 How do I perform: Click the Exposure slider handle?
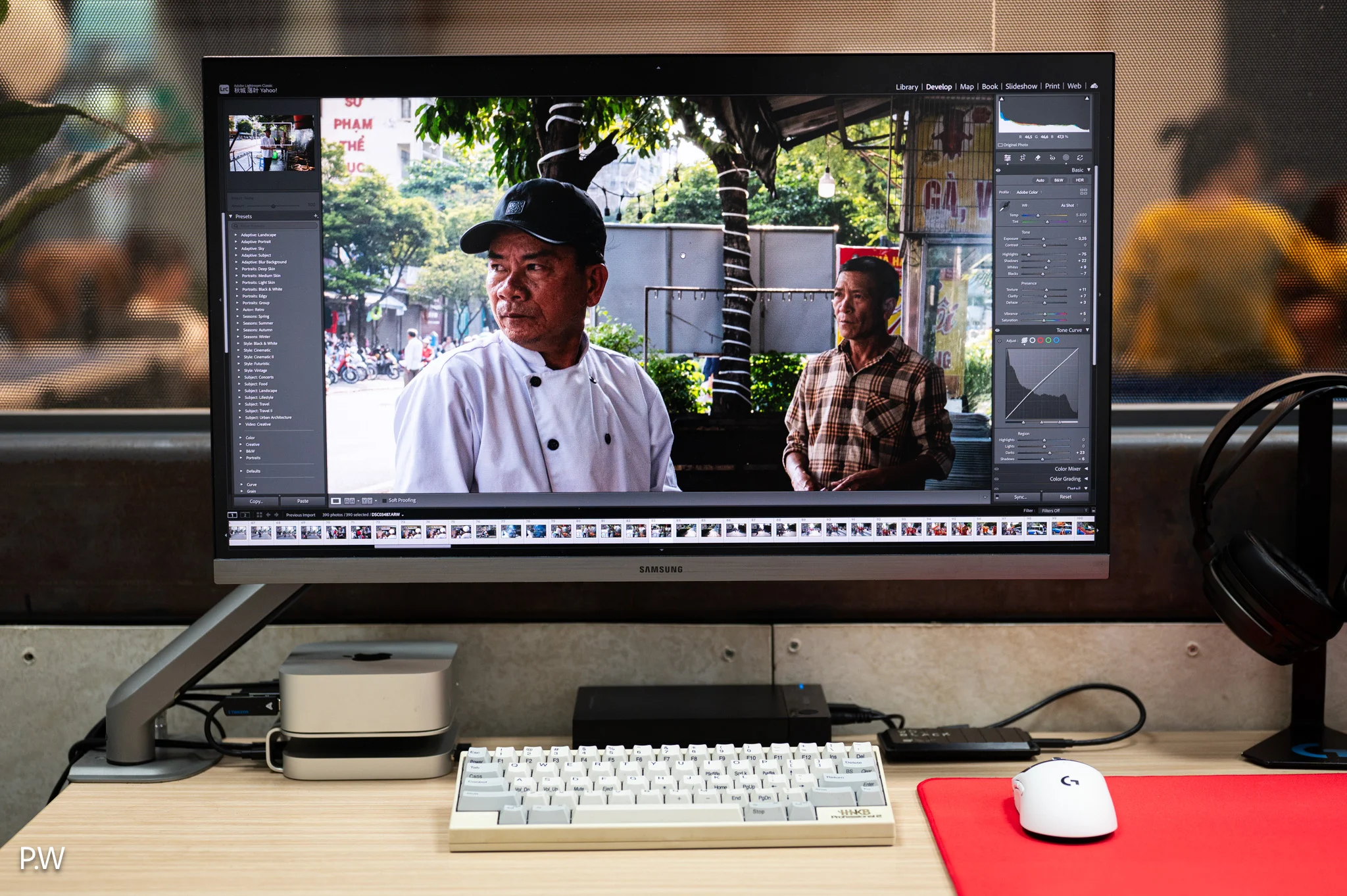(x=1042, y=239)
